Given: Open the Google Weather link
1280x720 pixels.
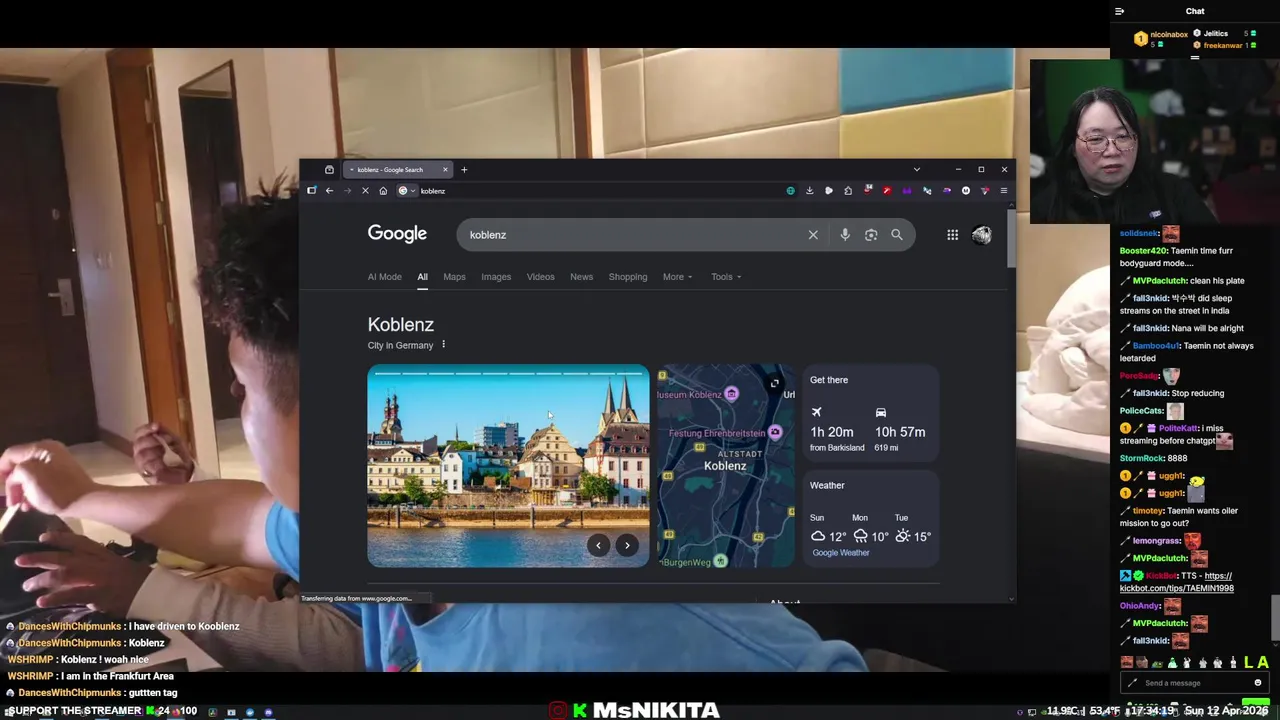Looking at the screenshot, I should 841,553.
